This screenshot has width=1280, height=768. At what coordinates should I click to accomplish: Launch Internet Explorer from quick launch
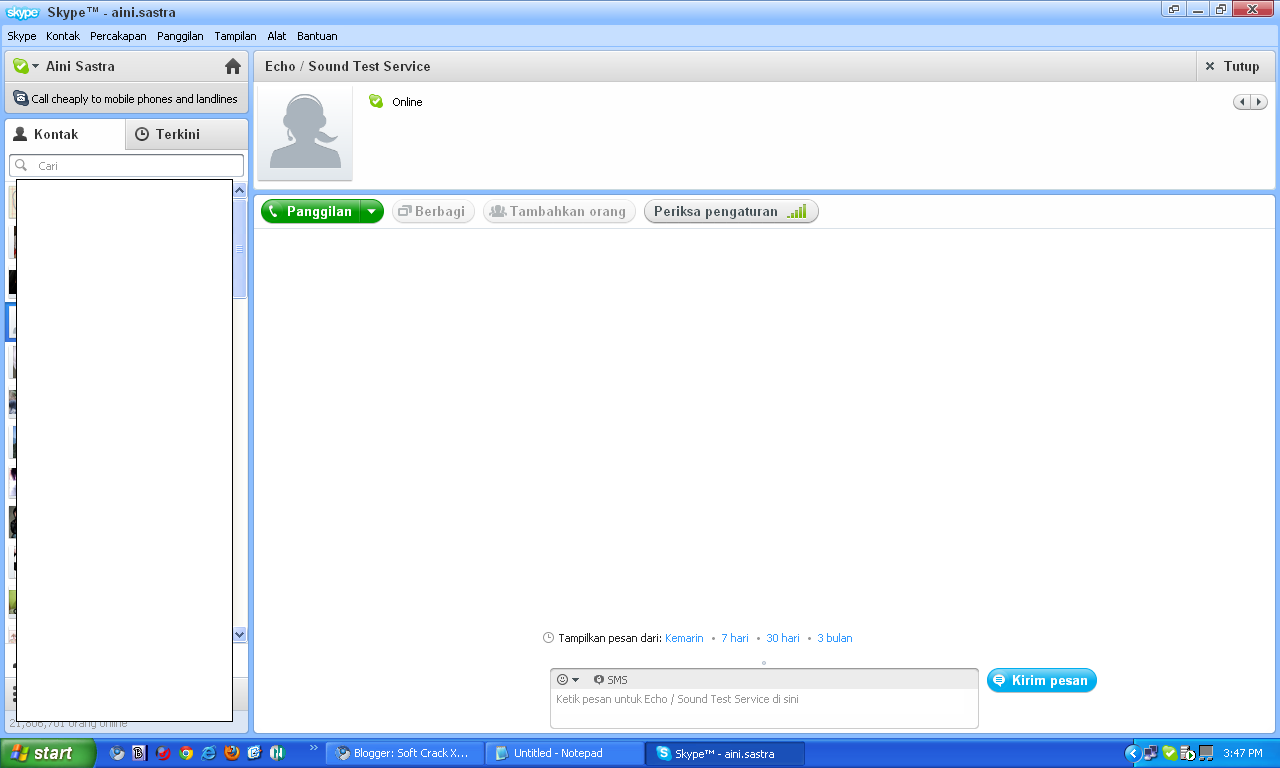tap(209, 753)
